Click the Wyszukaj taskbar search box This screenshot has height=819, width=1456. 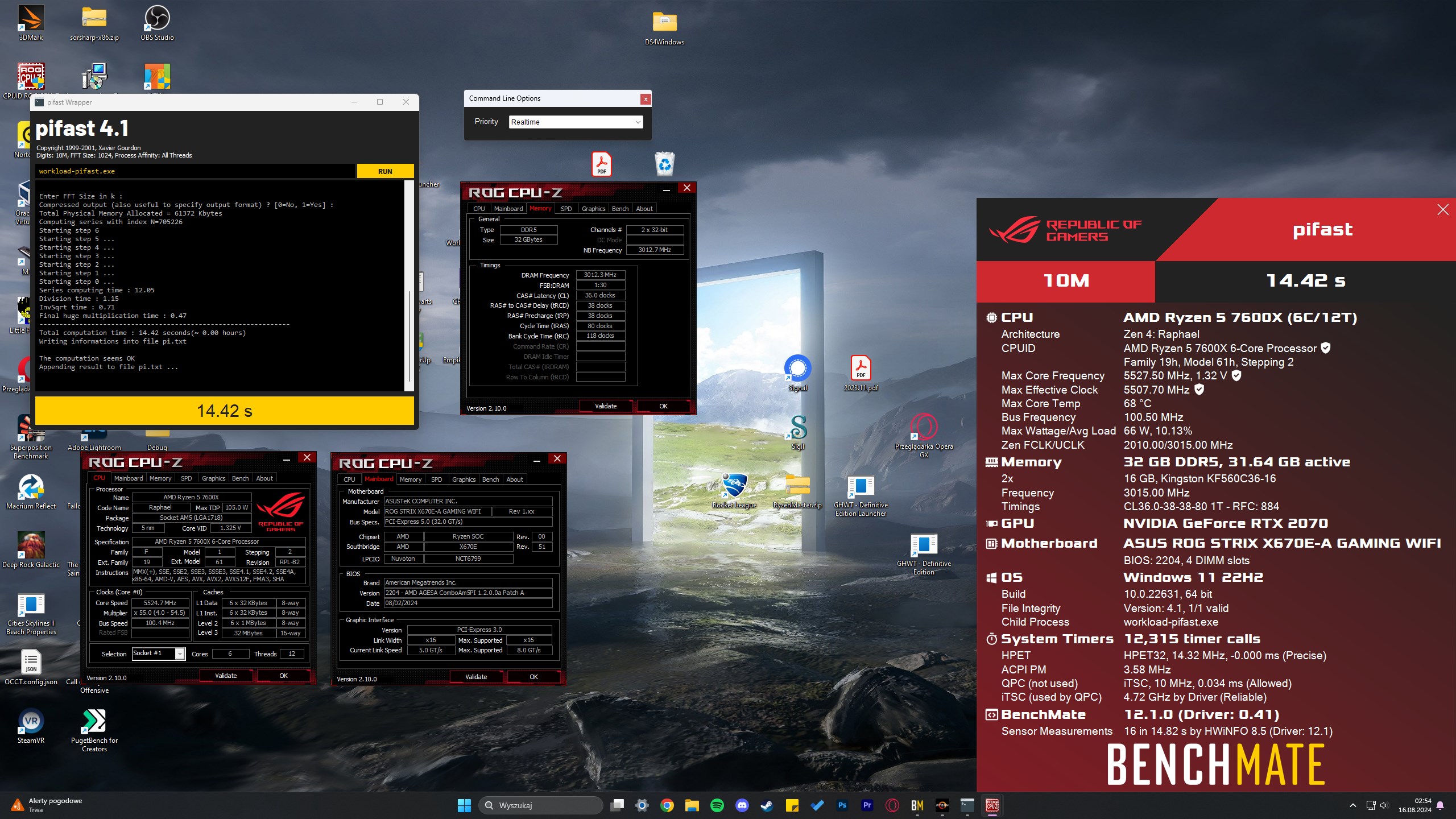pyautogui.click(x=540, y=805)
